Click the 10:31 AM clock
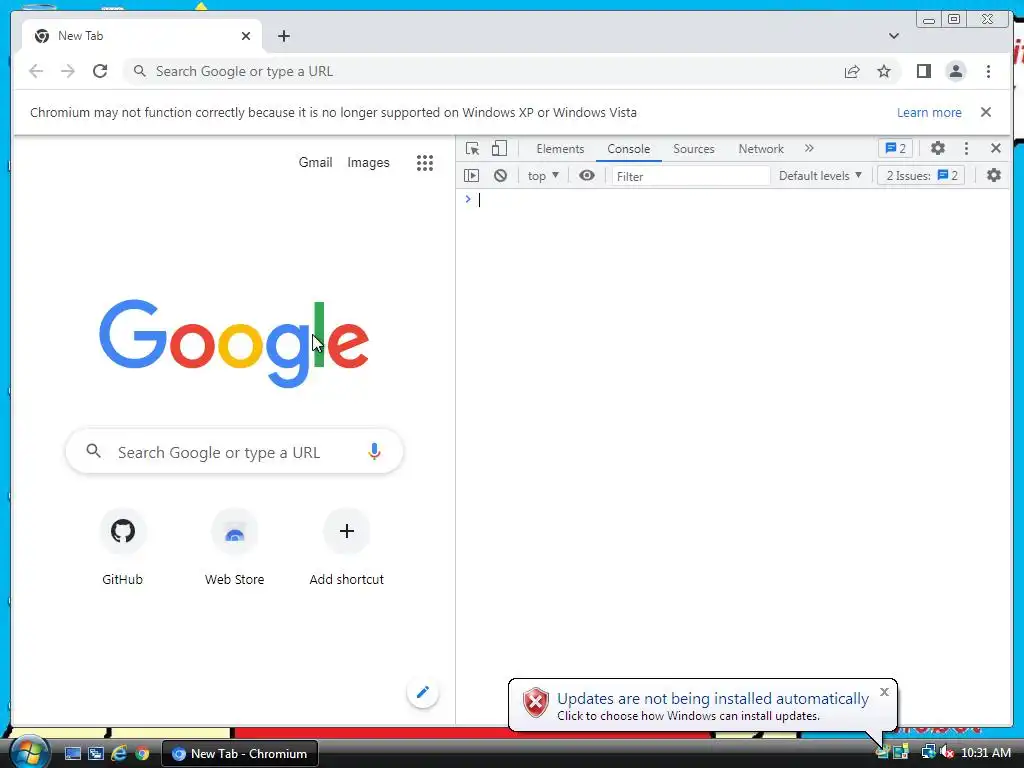1024x768 pixels. click(985, 753)
